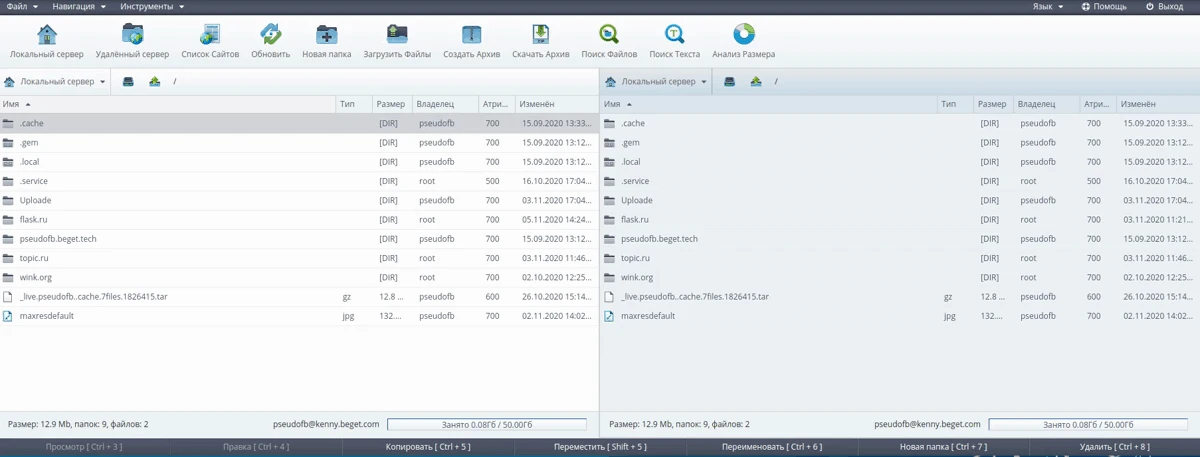Screen dimensions: 1200x457
Task: Expand the left panel Локальный сервер dropdown
Action: [x=56, y=82]
